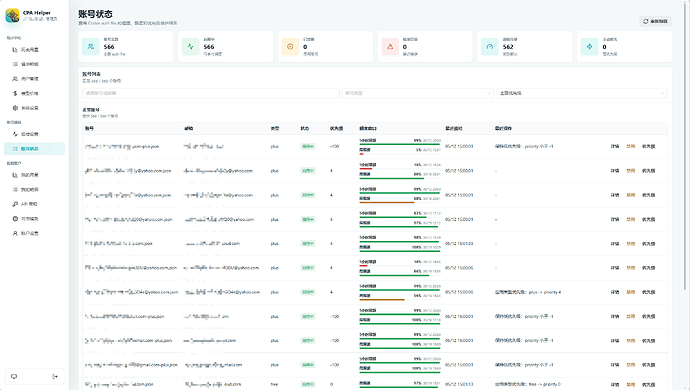Click 禁用 for the row monitored 05/12 15:01:03
690x390 pixels.
631,243
